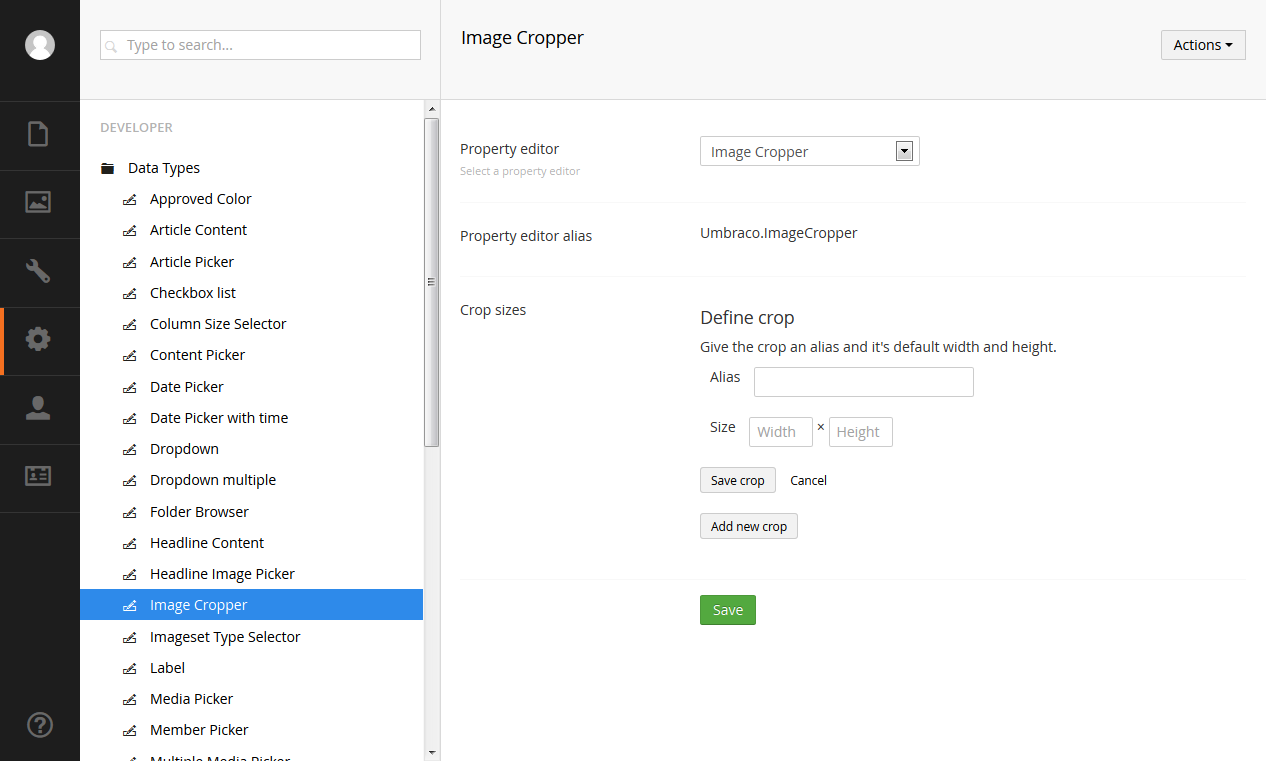The image size is (1266, 761).
Task: Click the Help question mark icon
Action: tap(39, 725)
